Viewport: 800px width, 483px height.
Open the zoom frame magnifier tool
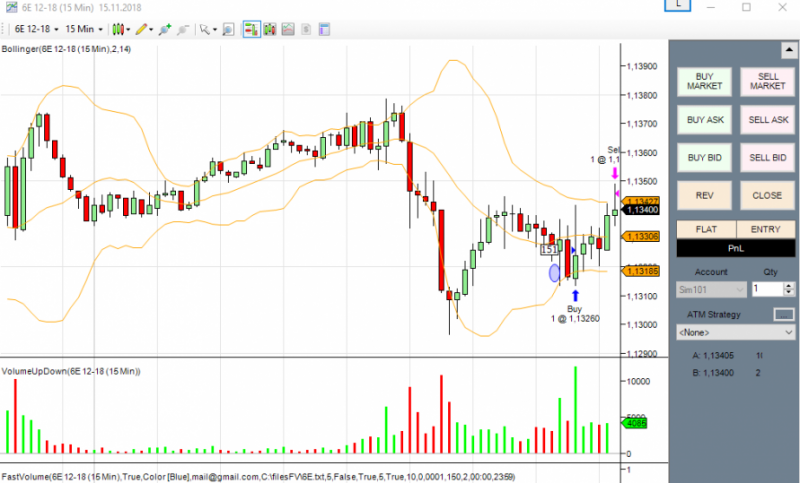point(228,29)
